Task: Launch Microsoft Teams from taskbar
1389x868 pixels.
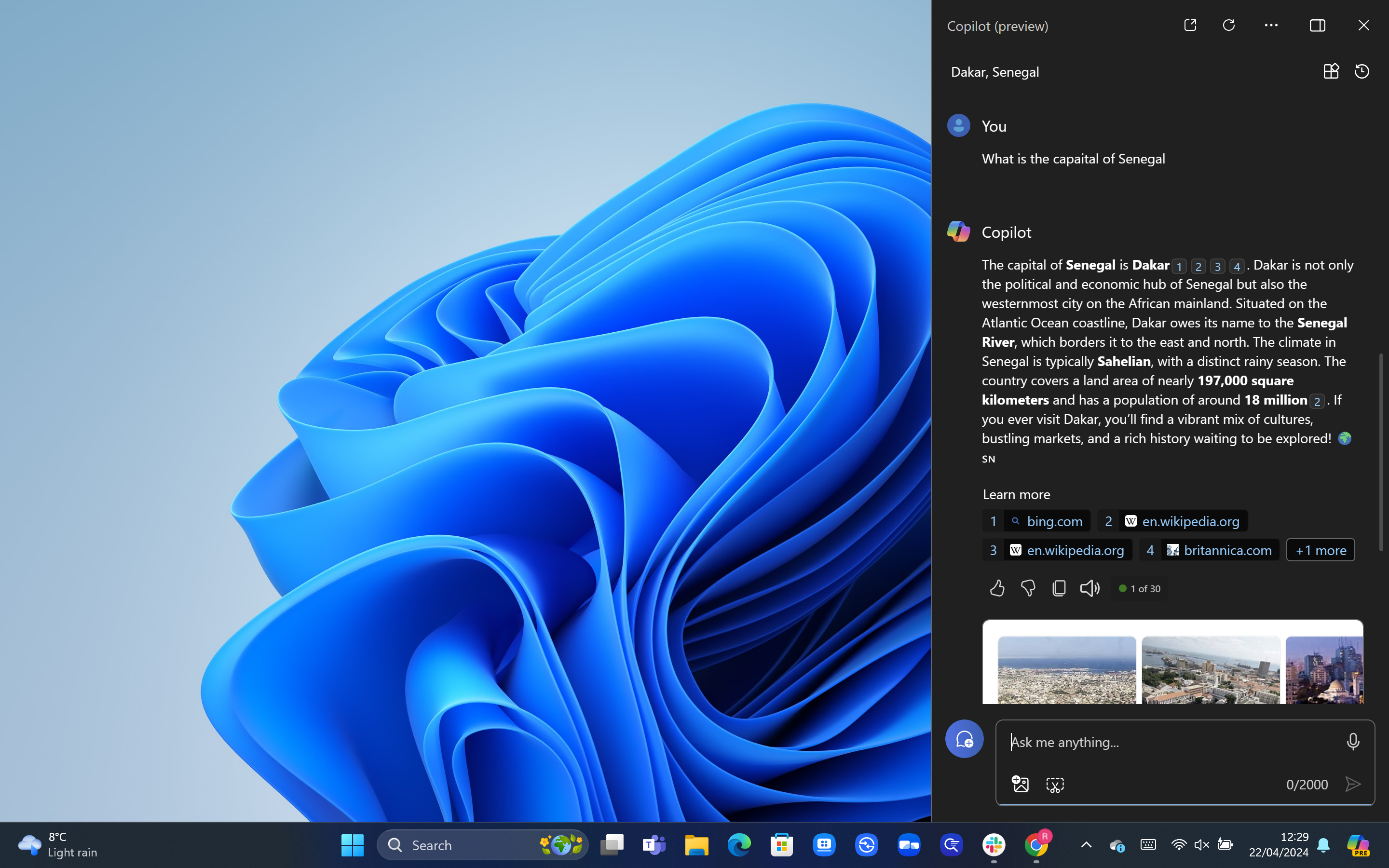Action: coord(654,845)
